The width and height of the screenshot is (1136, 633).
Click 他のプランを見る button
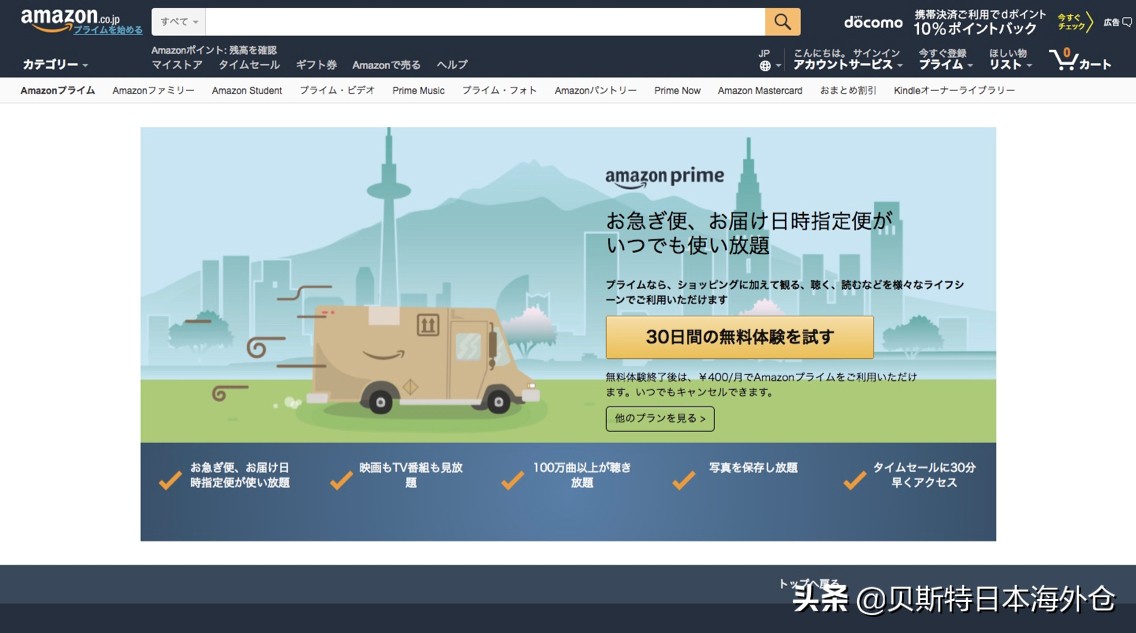(660, 419)
